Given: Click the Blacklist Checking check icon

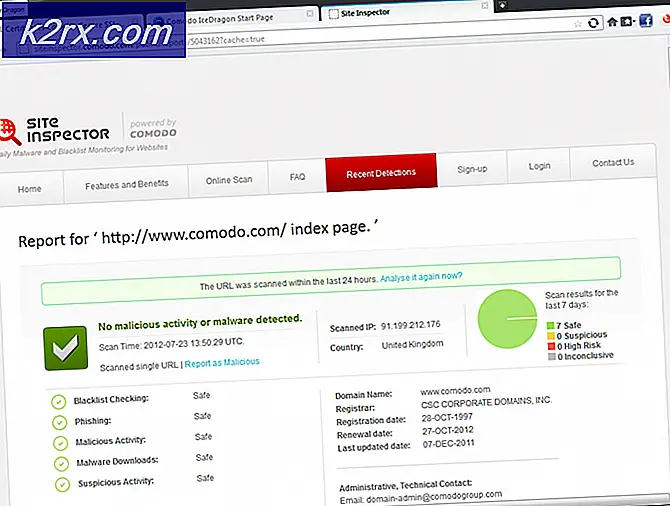Looking at the screenshot, I should (x=59, y=402).
